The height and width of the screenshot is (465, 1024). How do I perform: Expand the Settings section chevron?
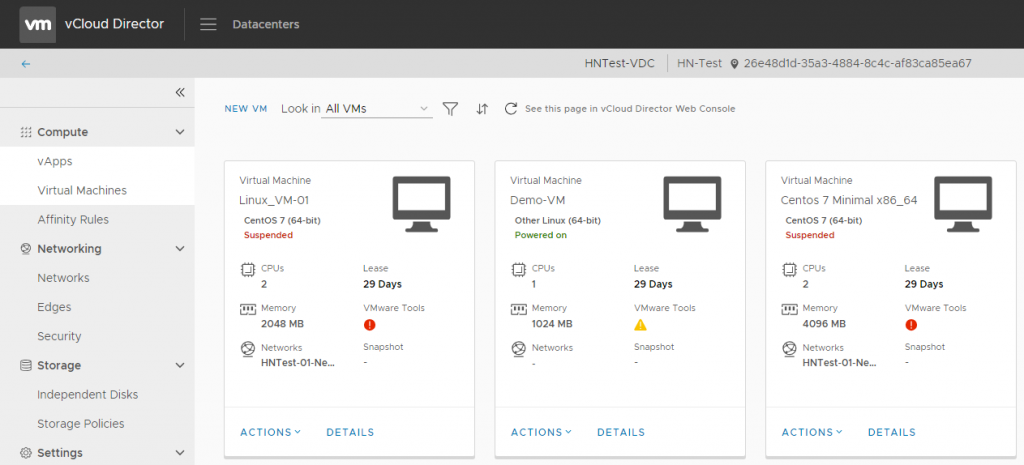pyautogui.click(x=180, y=453)
